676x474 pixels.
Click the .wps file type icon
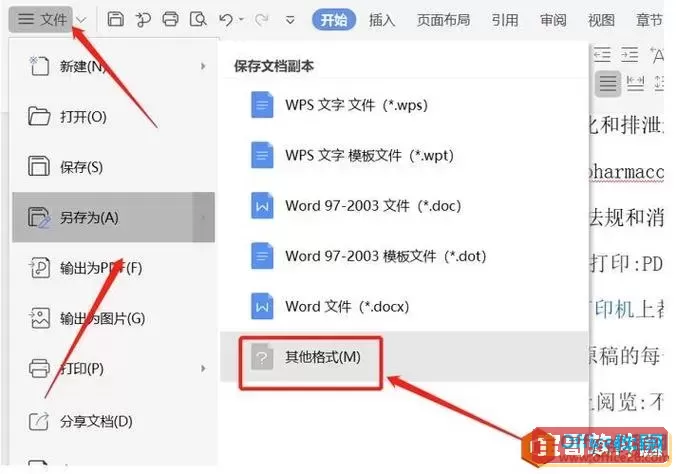[262, 105]
